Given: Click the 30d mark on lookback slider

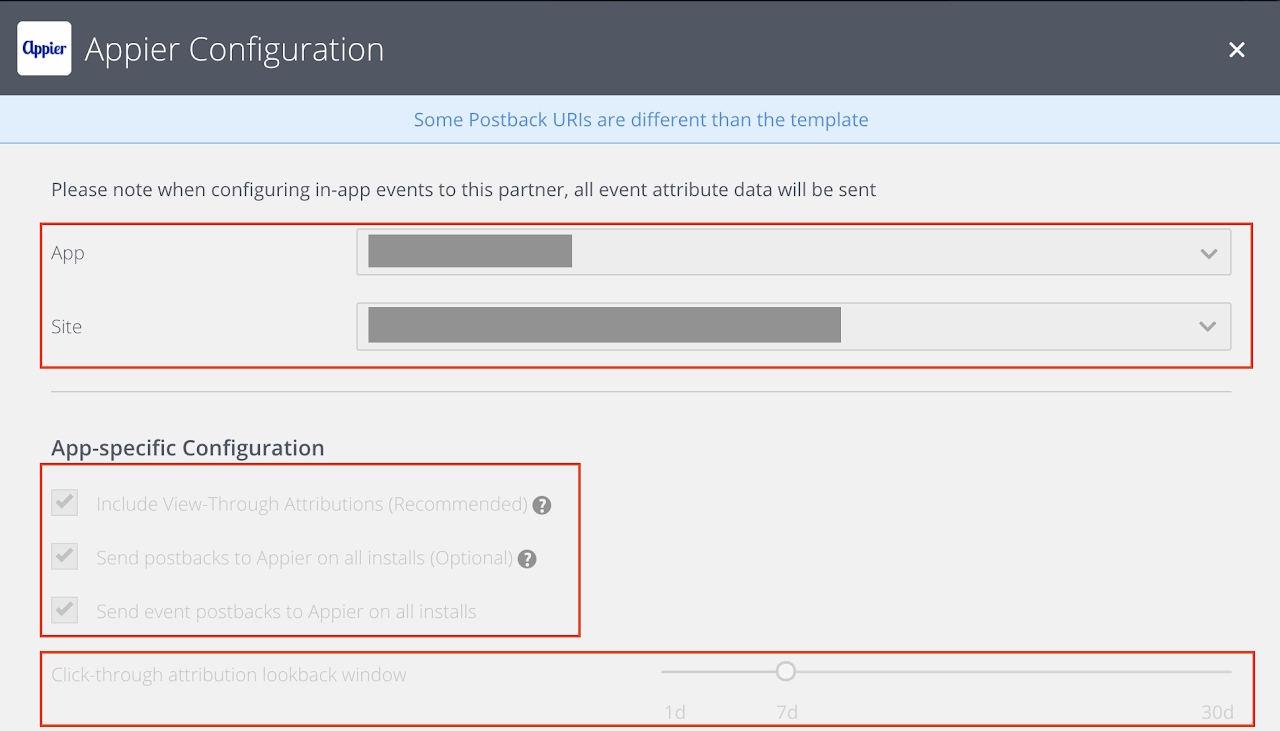Looking at the screenshot, I should pyautogui.click(x=1217, y=712).
